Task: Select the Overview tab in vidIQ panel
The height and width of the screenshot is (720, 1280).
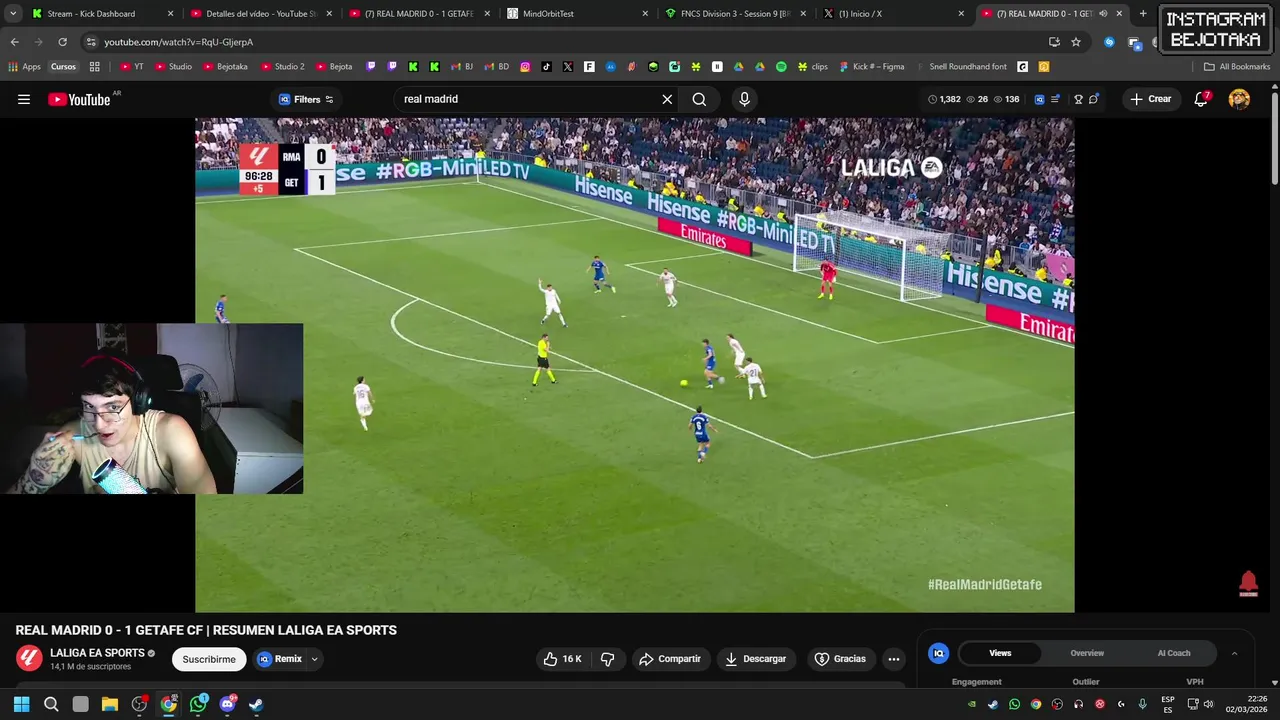Action: (x=1087, y=653)
